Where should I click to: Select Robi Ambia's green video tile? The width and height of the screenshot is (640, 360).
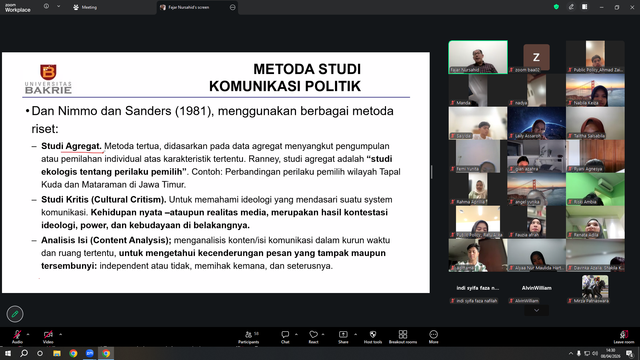(x=595, y=189)
